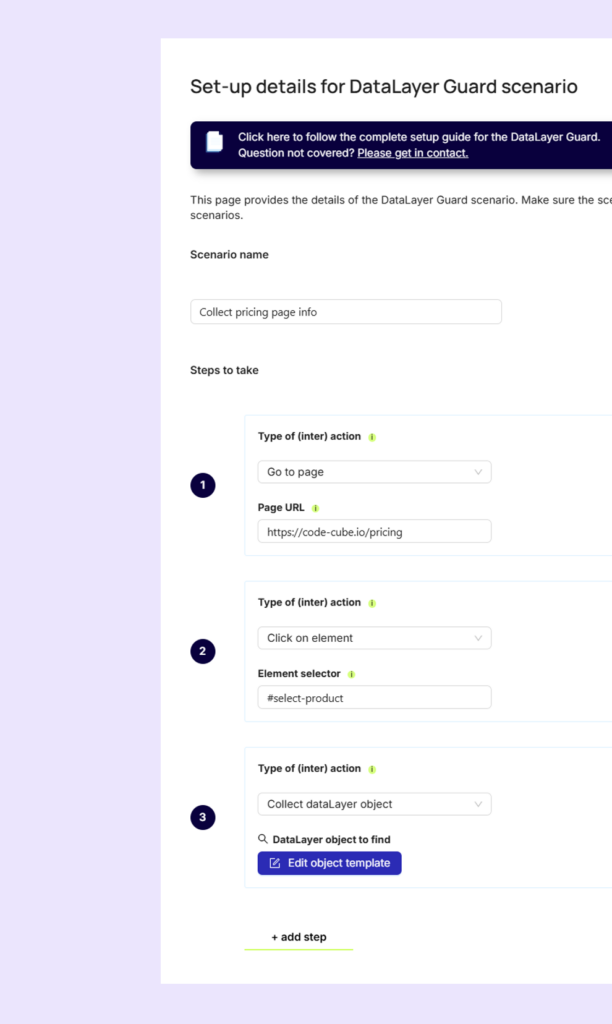Click into the Page URL input field
Screen dimensions: 612x1024
(x=374, y=532)
